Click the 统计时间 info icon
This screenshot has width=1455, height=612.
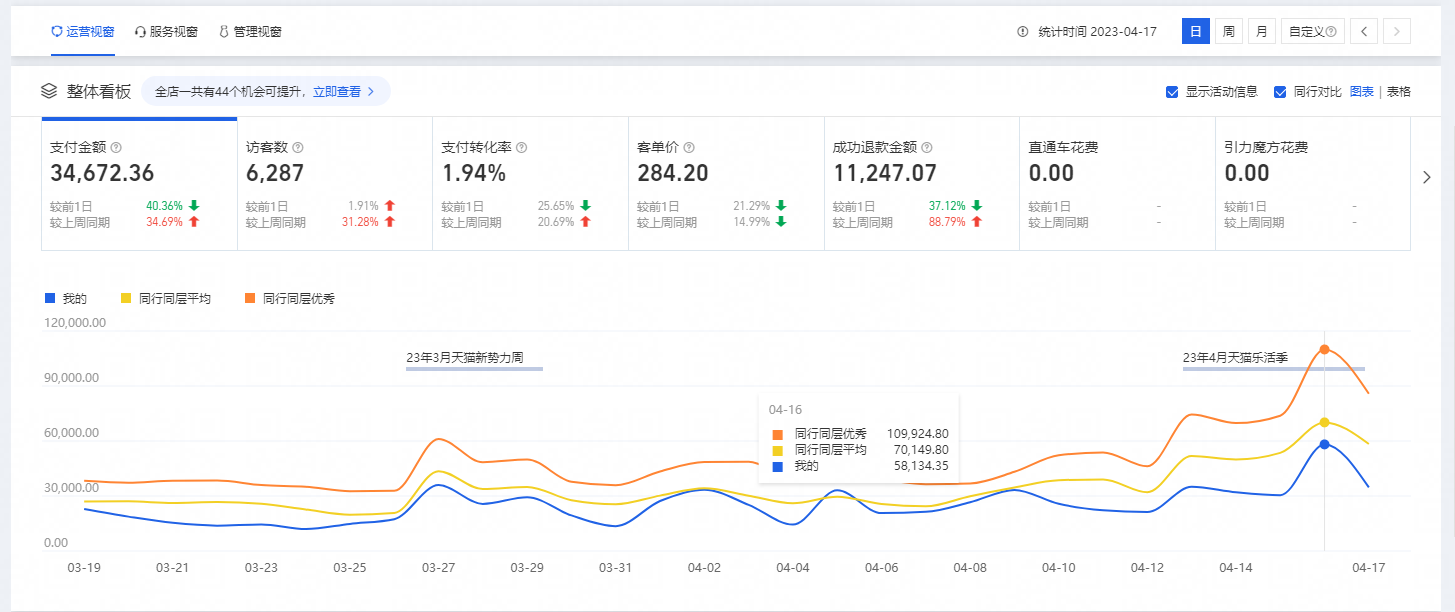tap(1022, 32)
